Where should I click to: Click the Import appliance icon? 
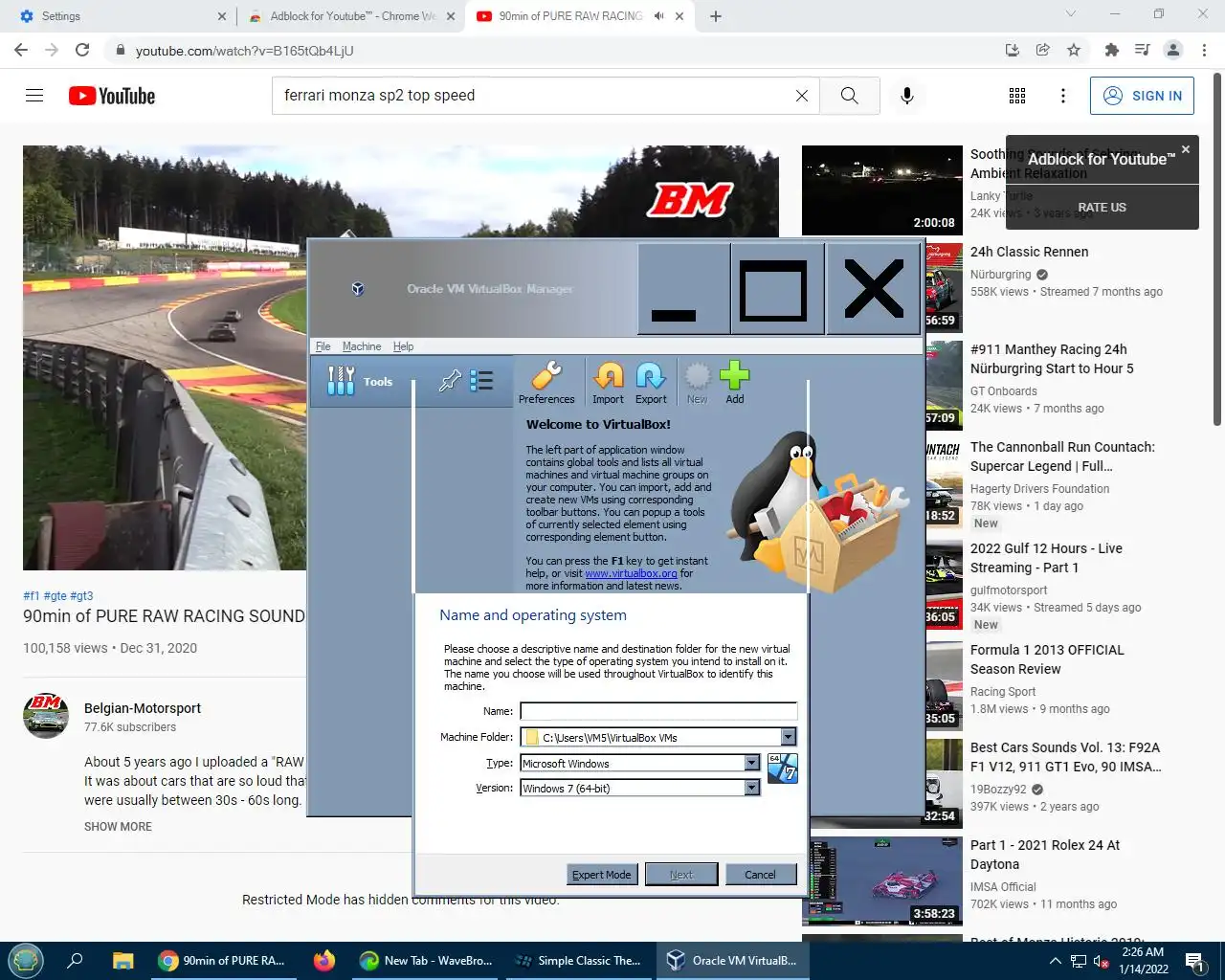click(608, 383)
